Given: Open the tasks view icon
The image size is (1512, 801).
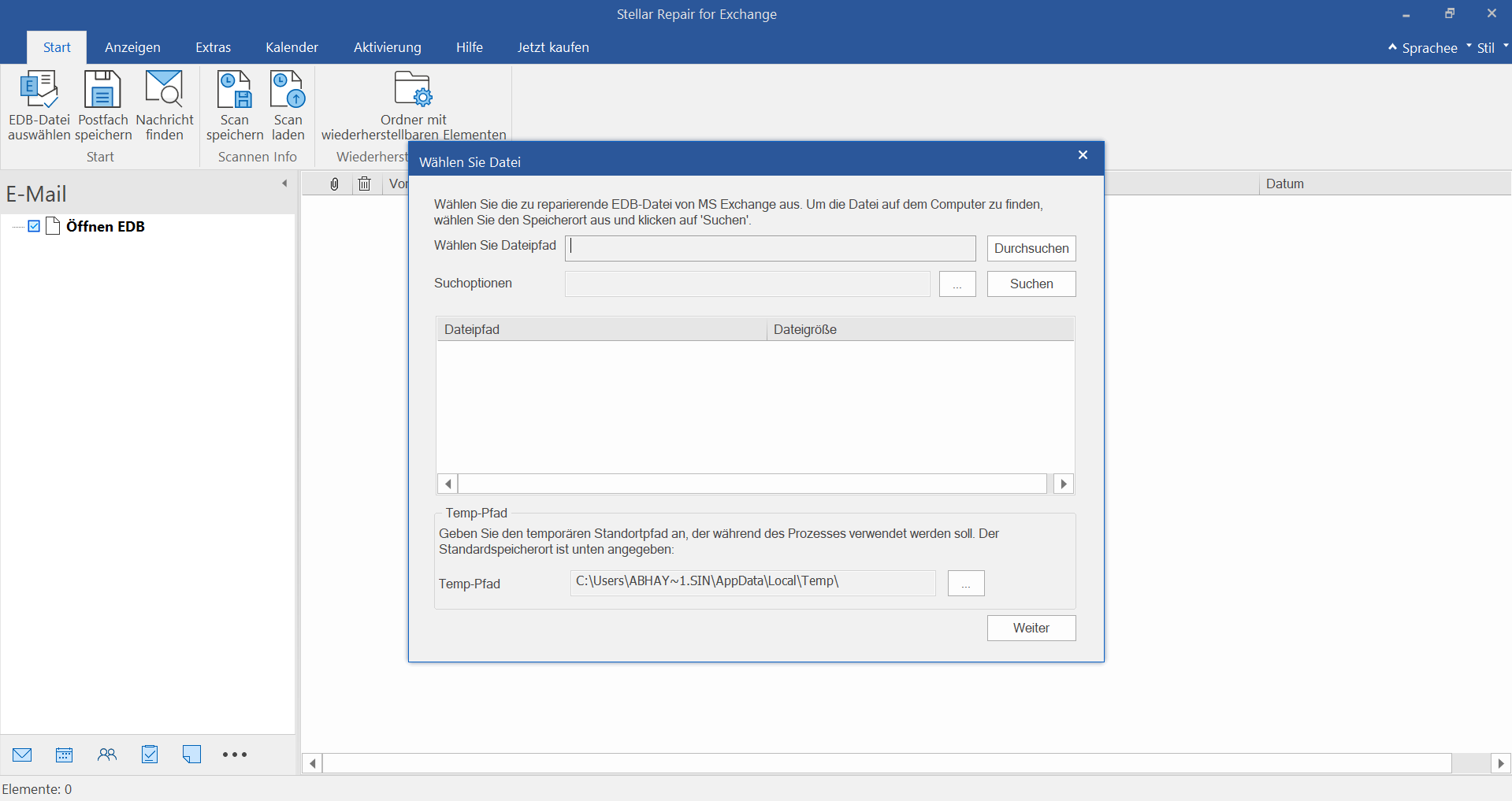Looking at the screenshot, I should coord(150,755).
